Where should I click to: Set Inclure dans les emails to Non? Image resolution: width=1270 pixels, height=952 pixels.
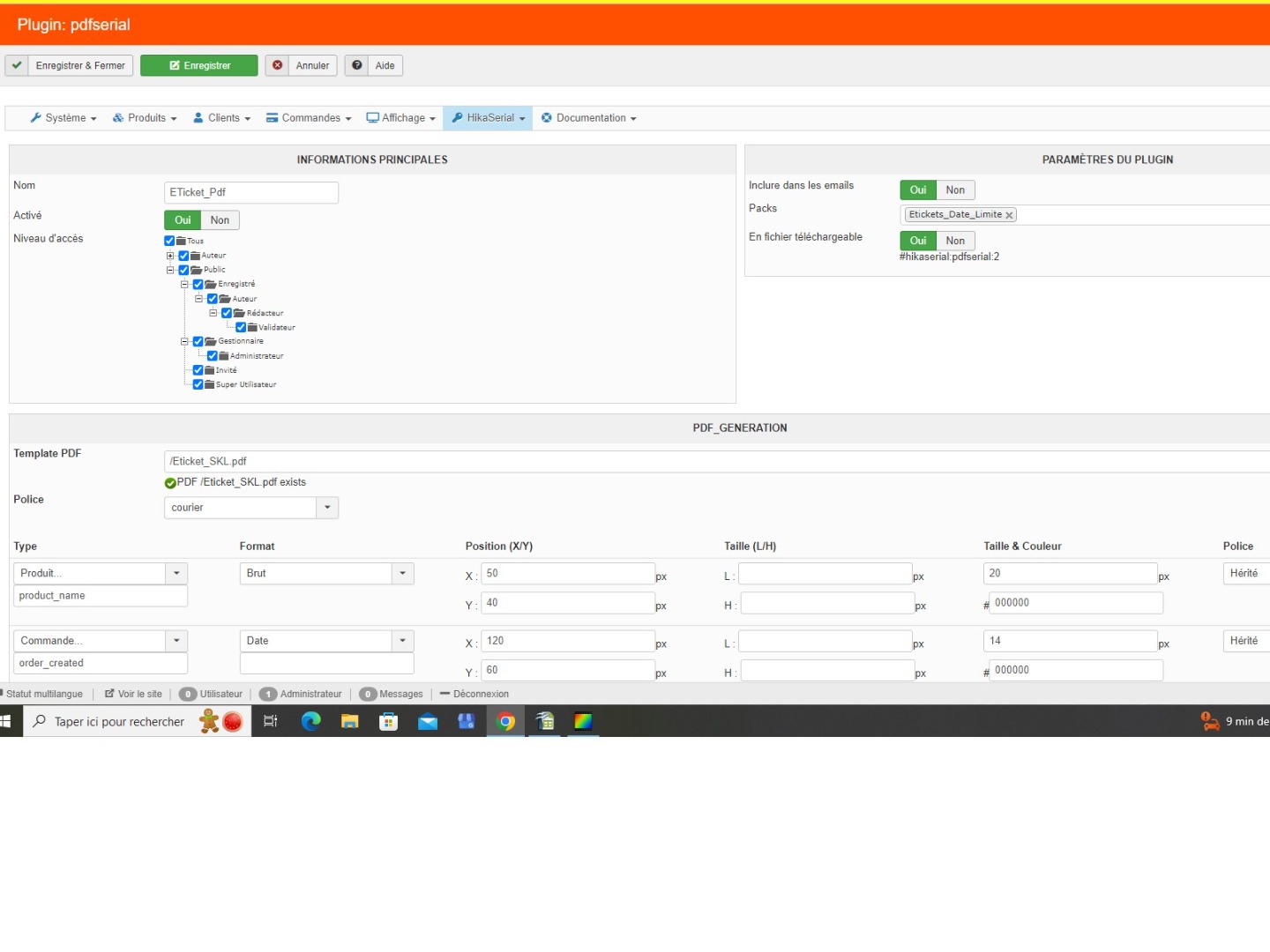click(955, 190)
